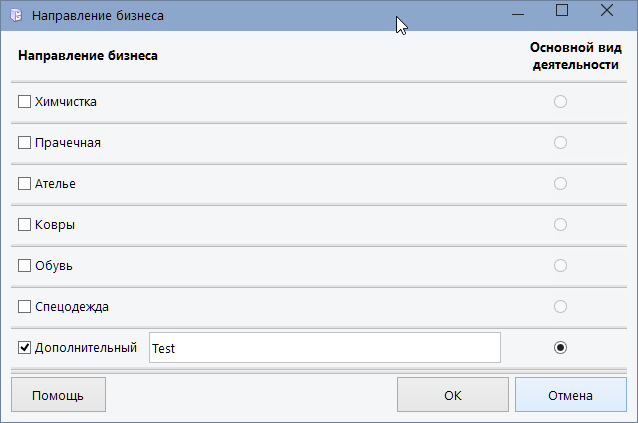This screenshot has width=638, height=423.
Task: Click the Дополнительный main activity radio button
Action: tap(560, 347)
